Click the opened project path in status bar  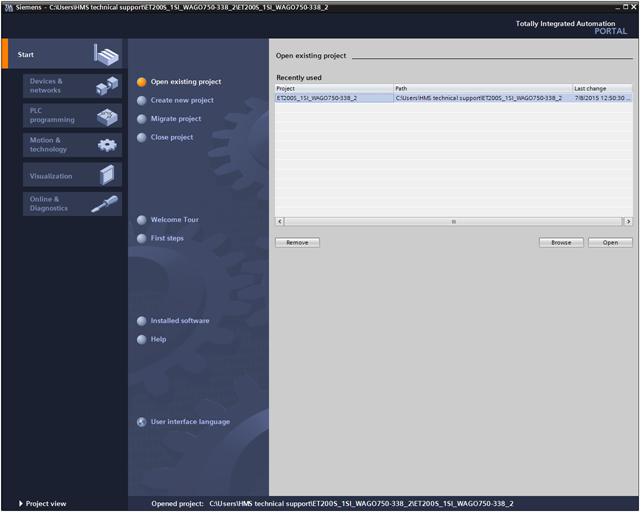coord(361,503)
